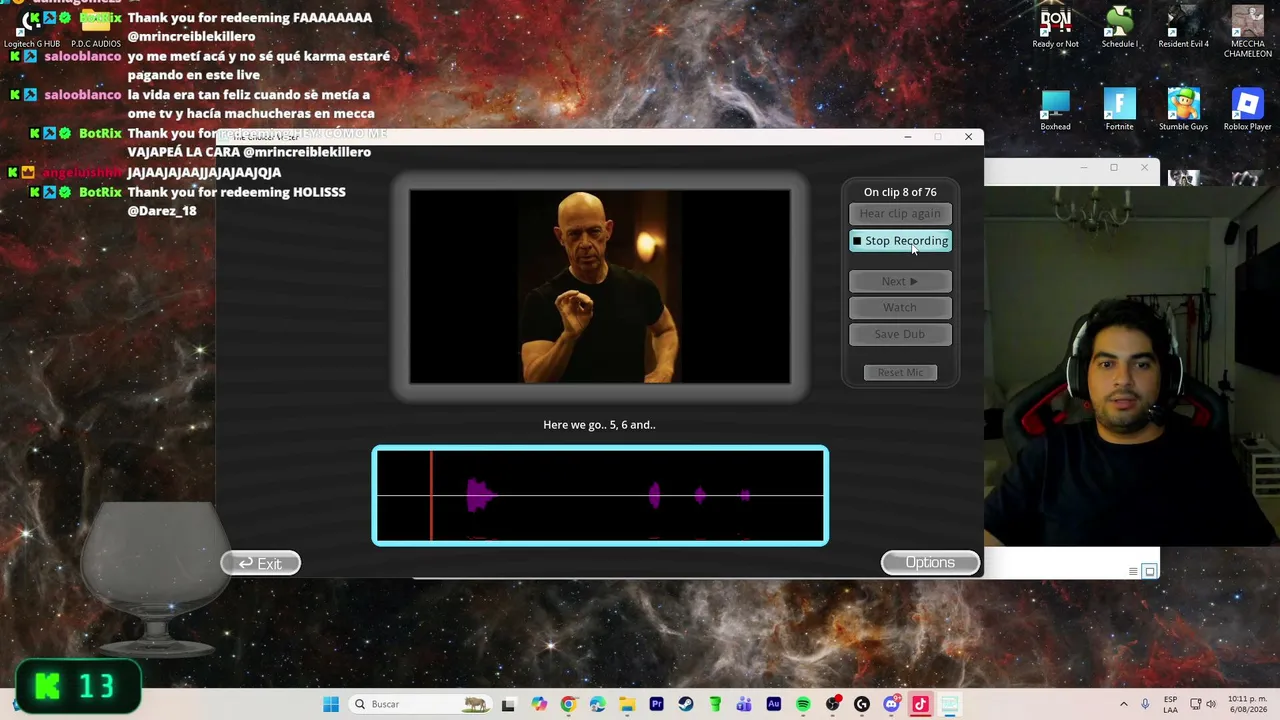
Task: Open ESP LAA language switcher
Action: 1170,704
